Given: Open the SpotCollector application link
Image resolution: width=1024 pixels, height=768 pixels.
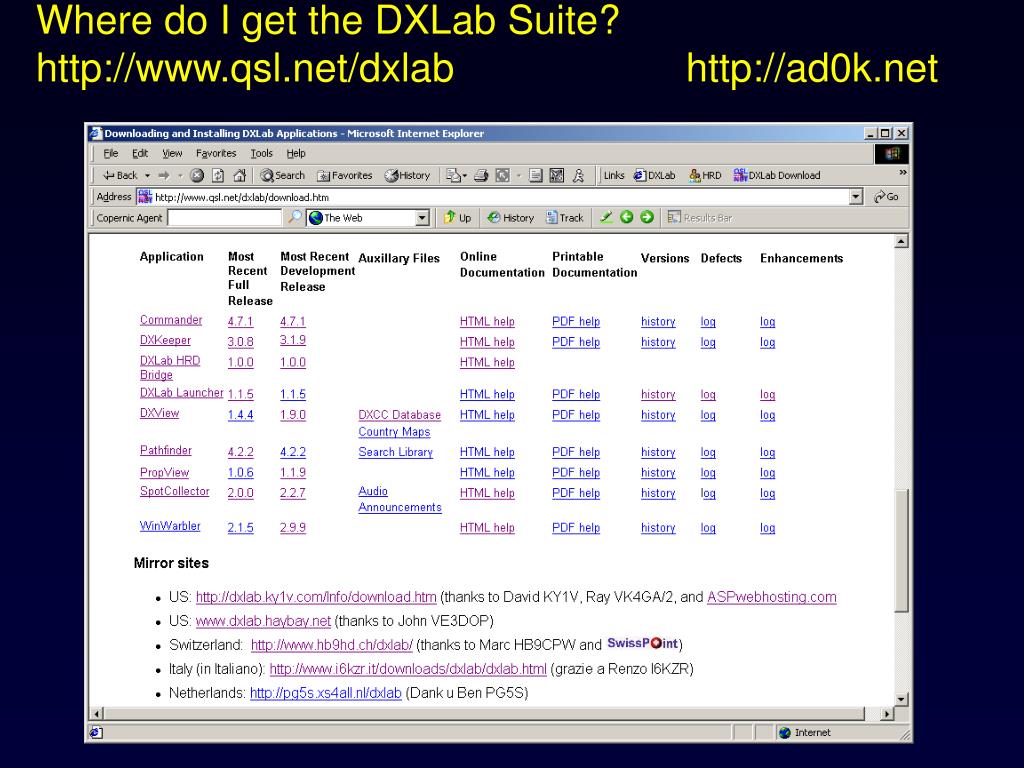Looking at the screenshot, I should [x=174, y=491].
